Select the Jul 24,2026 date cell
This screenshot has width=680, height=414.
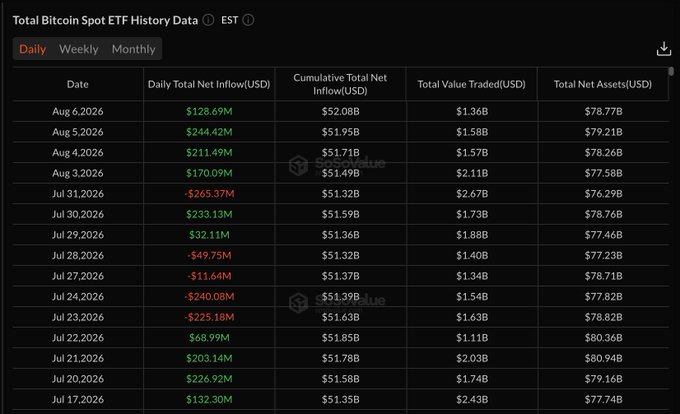(x=78, y=297)
